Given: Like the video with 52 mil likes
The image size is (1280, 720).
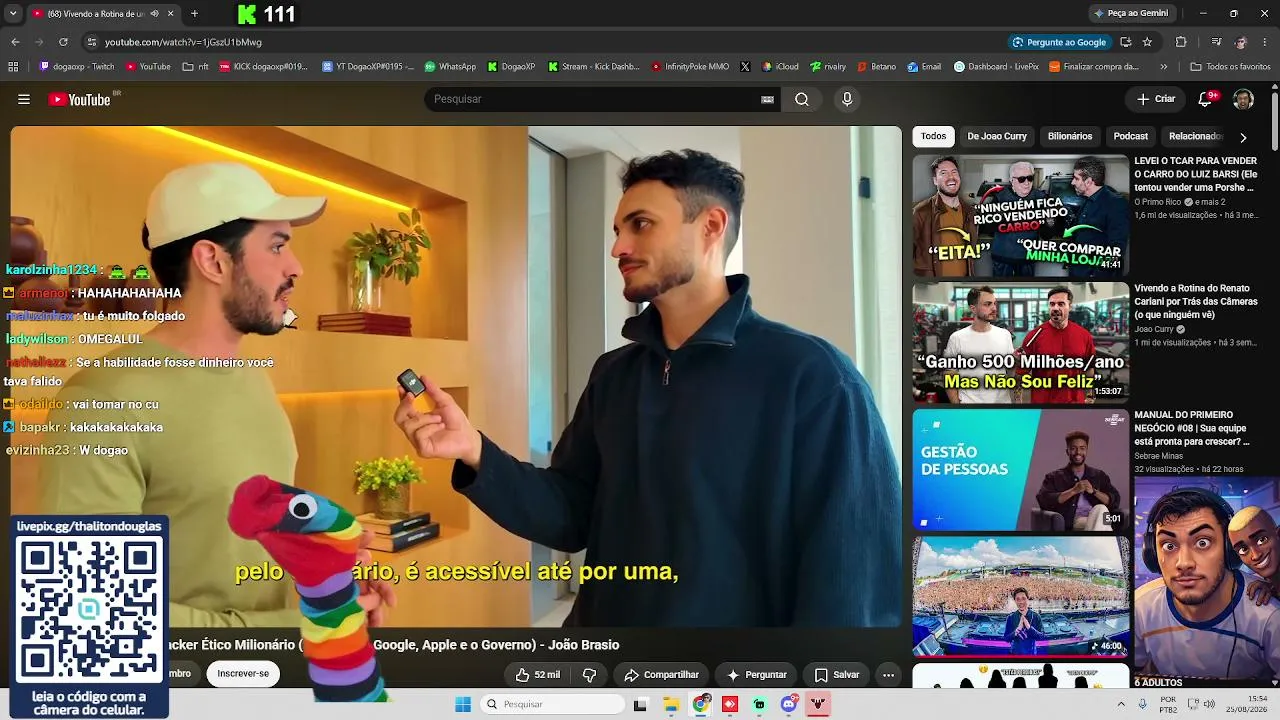Looking at the screenshot, I should point(538,675).
